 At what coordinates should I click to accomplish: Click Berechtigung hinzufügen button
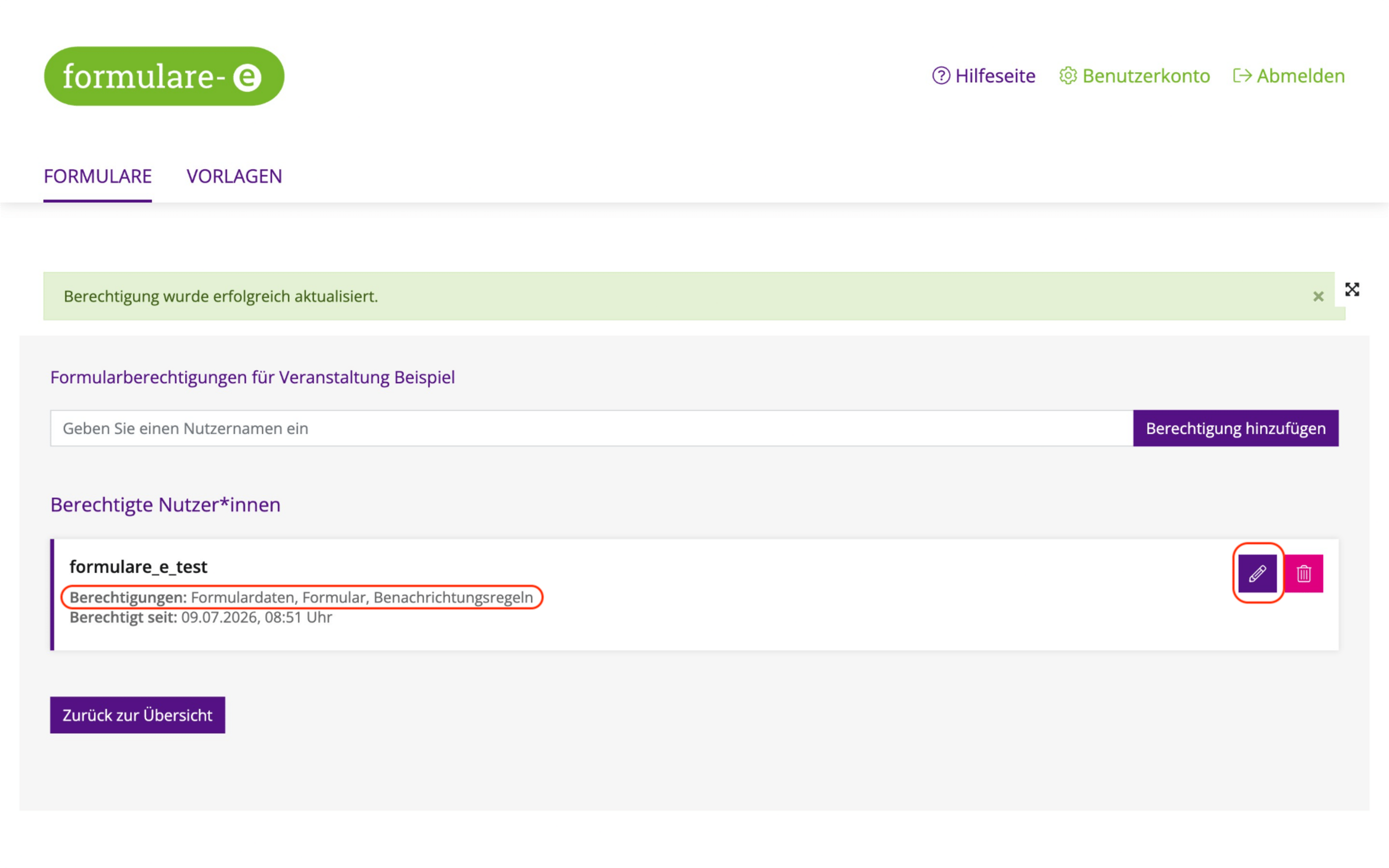(1236, 428)
